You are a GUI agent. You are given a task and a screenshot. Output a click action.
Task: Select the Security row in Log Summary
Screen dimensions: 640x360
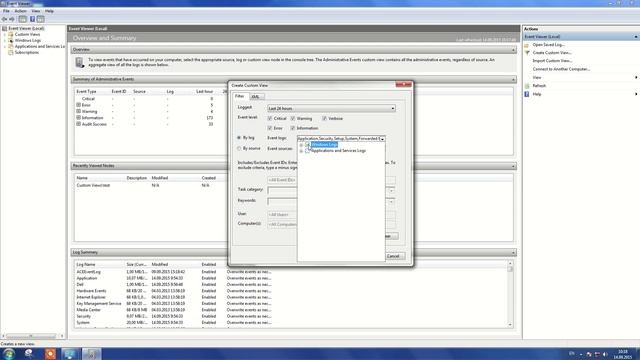tap(173, 316)
